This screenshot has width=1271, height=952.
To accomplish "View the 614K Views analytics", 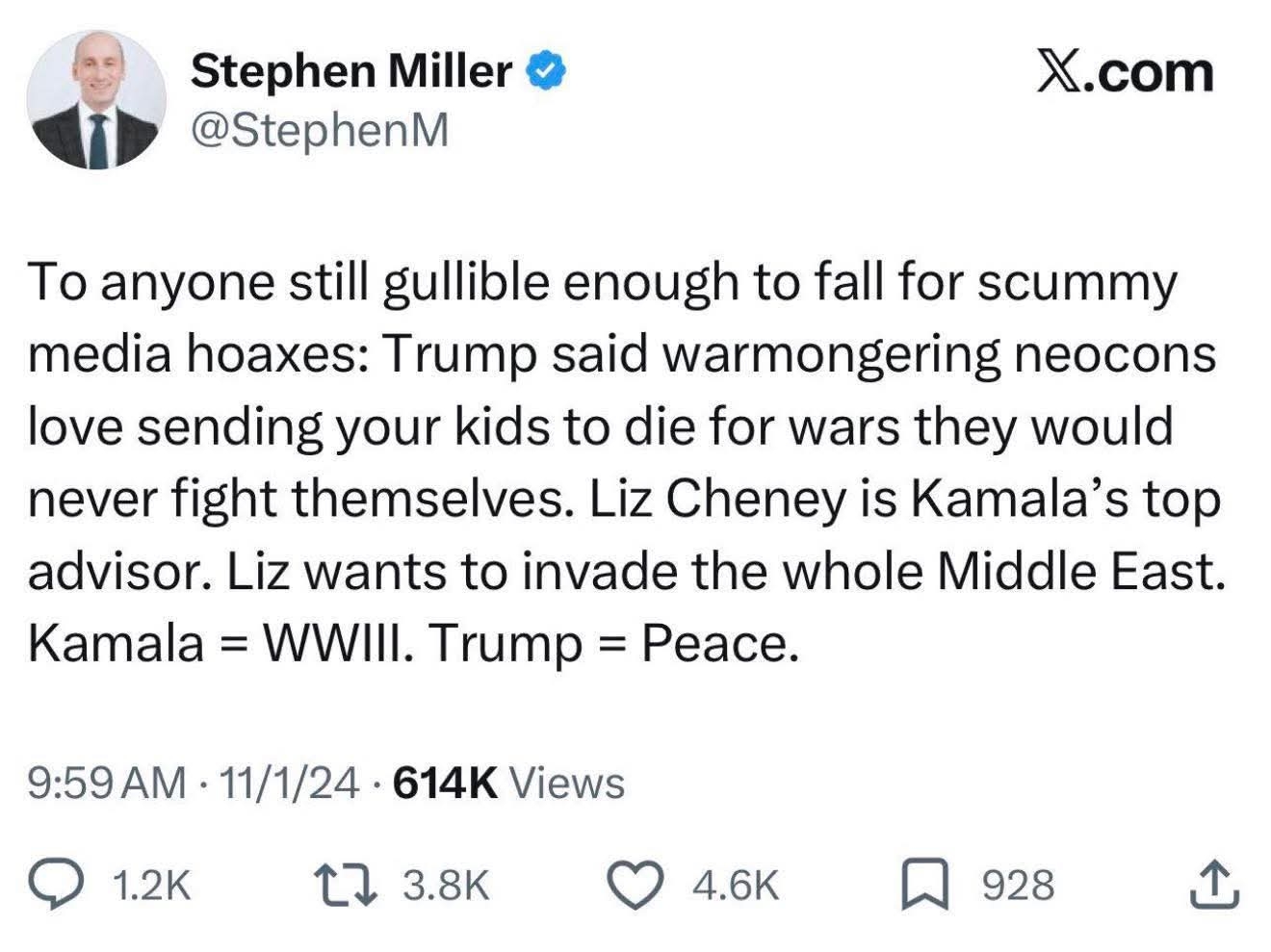I will coord(509,783).
